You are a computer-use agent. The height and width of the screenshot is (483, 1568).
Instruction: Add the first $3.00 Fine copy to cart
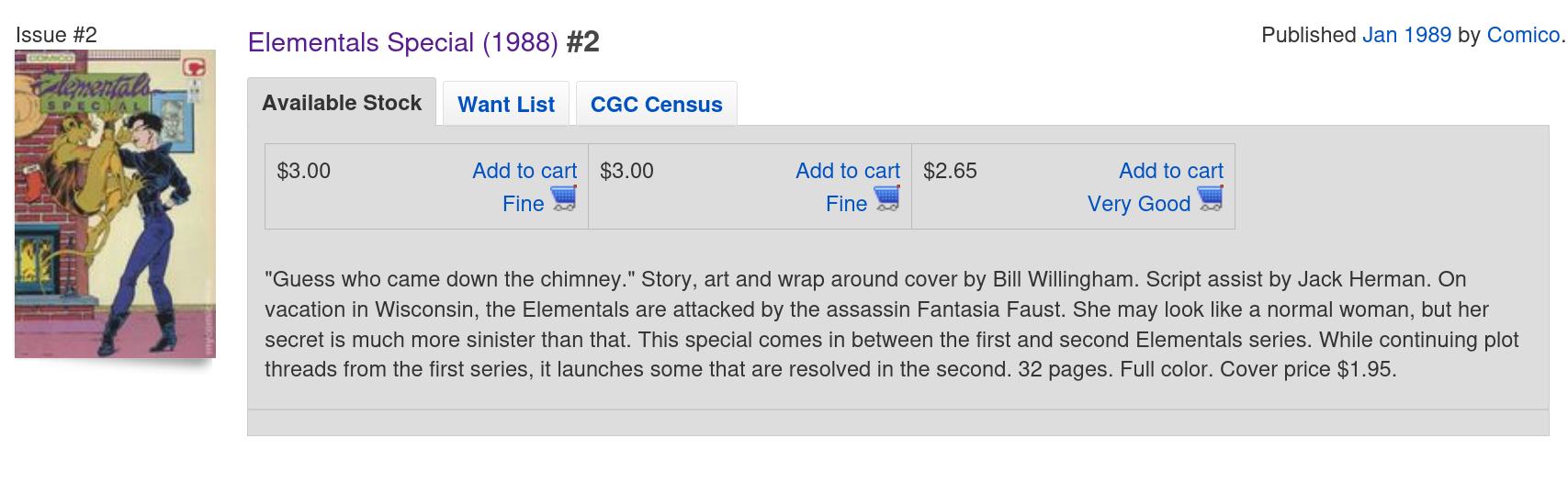[x=524, y=171]
